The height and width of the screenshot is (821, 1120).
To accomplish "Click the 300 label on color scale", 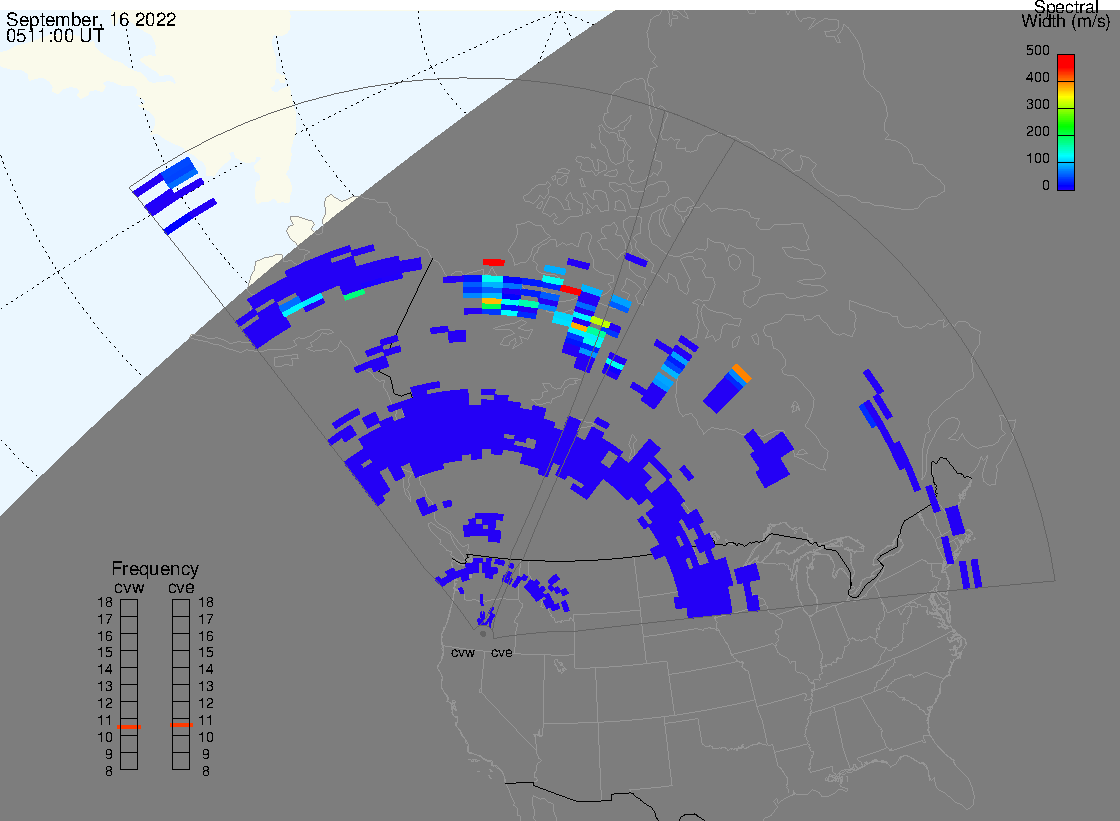I will [x=1037, y=104].
